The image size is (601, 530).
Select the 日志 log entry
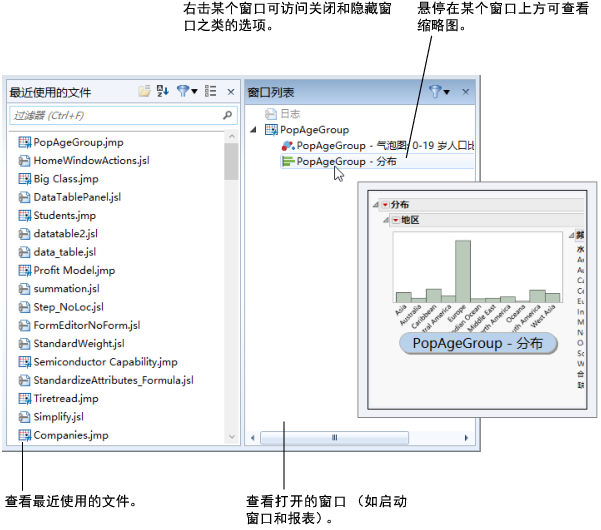pyautogui.click(x=290, y=114)
